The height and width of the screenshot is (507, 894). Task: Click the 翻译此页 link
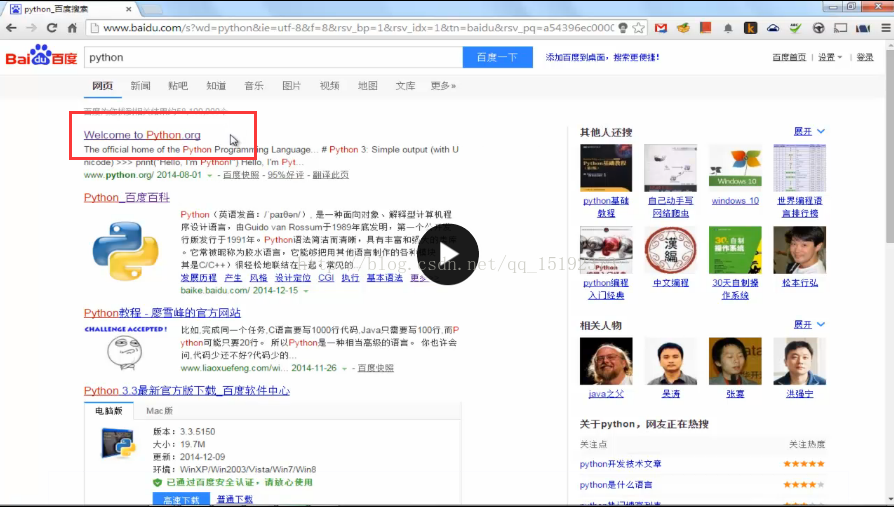331,175
